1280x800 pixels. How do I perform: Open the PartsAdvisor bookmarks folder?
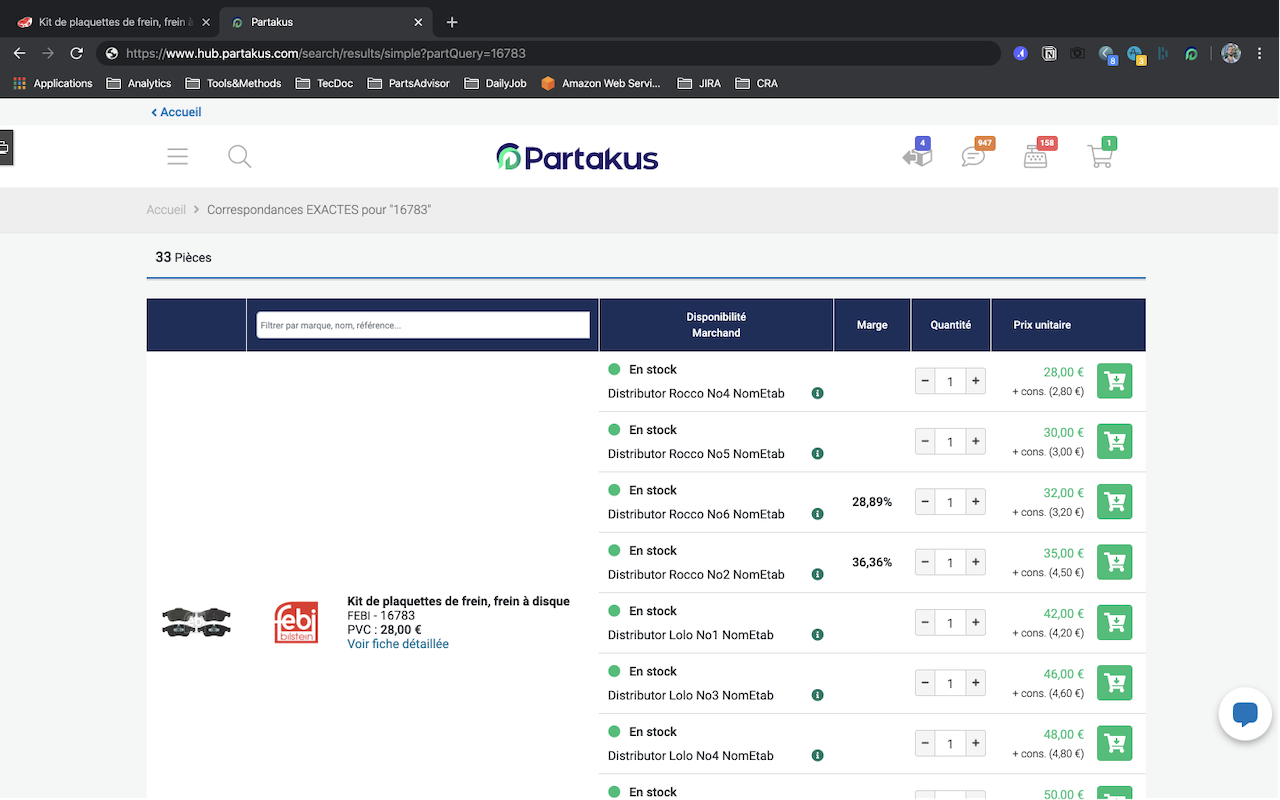[x=408, y=83]
